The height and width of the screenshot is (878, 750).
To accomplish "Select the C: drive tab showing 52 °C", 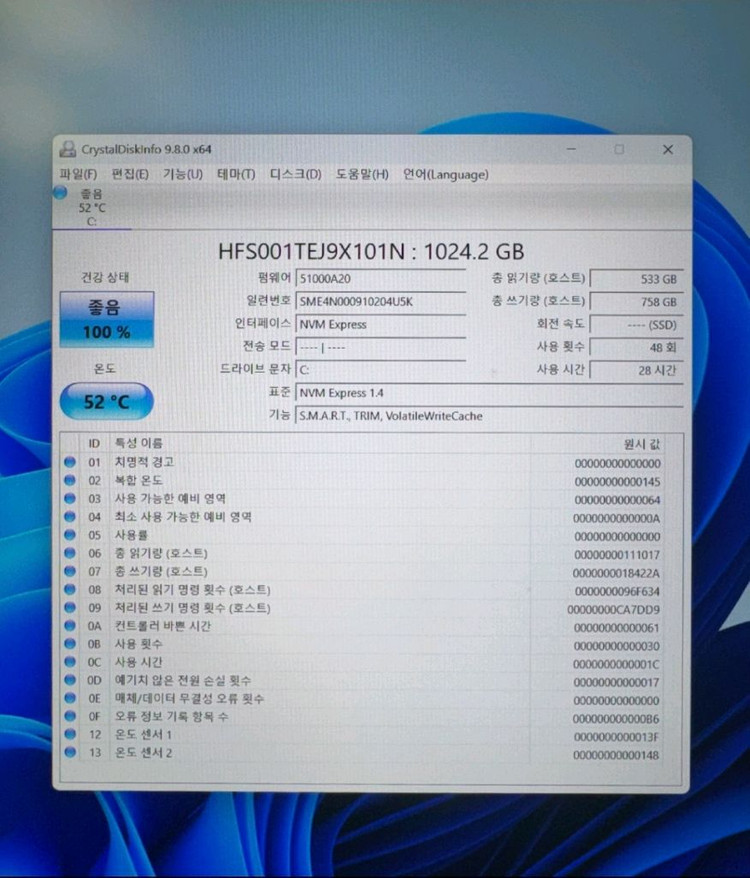I will [92, 208].
